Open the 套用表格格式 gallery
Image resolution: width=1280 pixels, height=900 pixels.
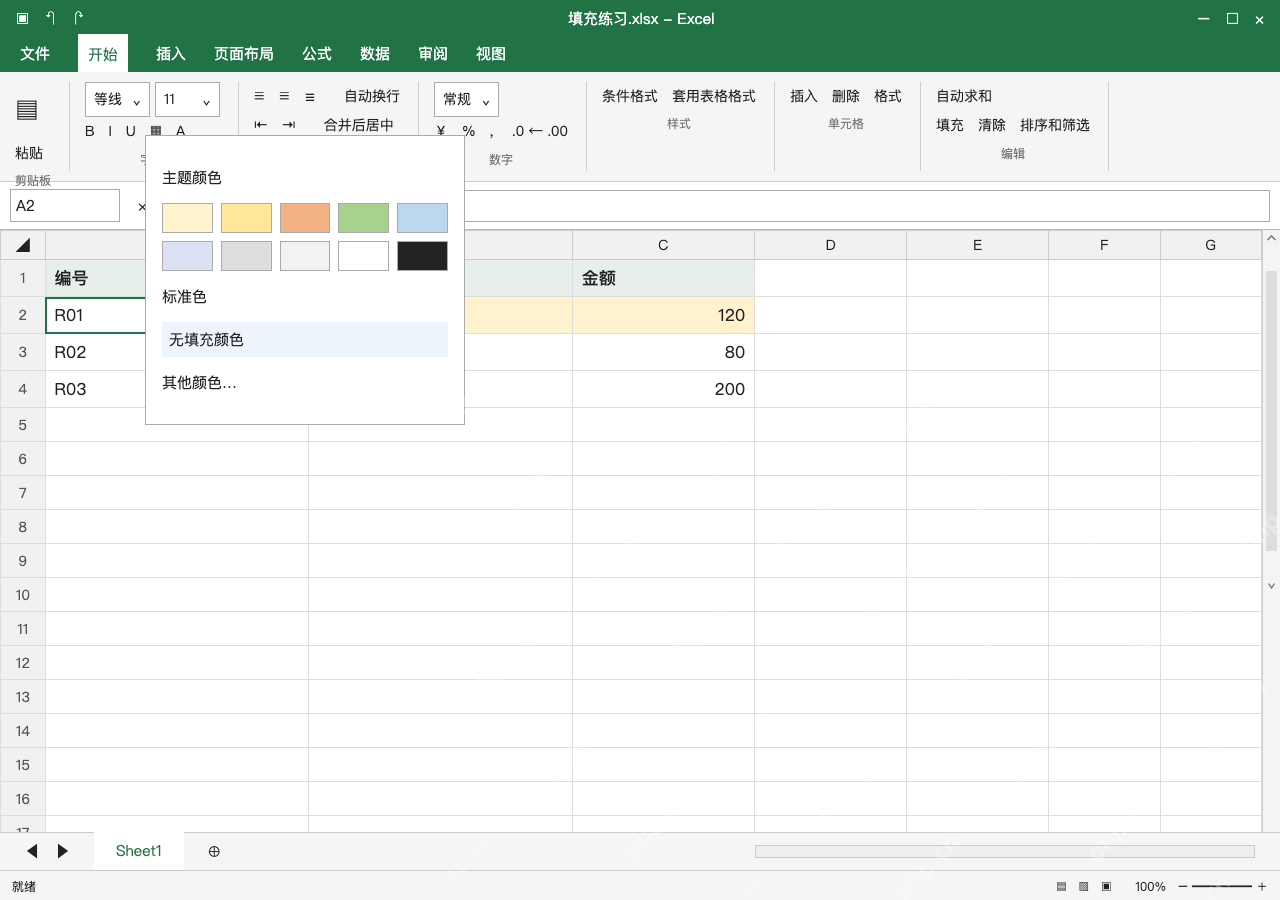tap(714, 96)
